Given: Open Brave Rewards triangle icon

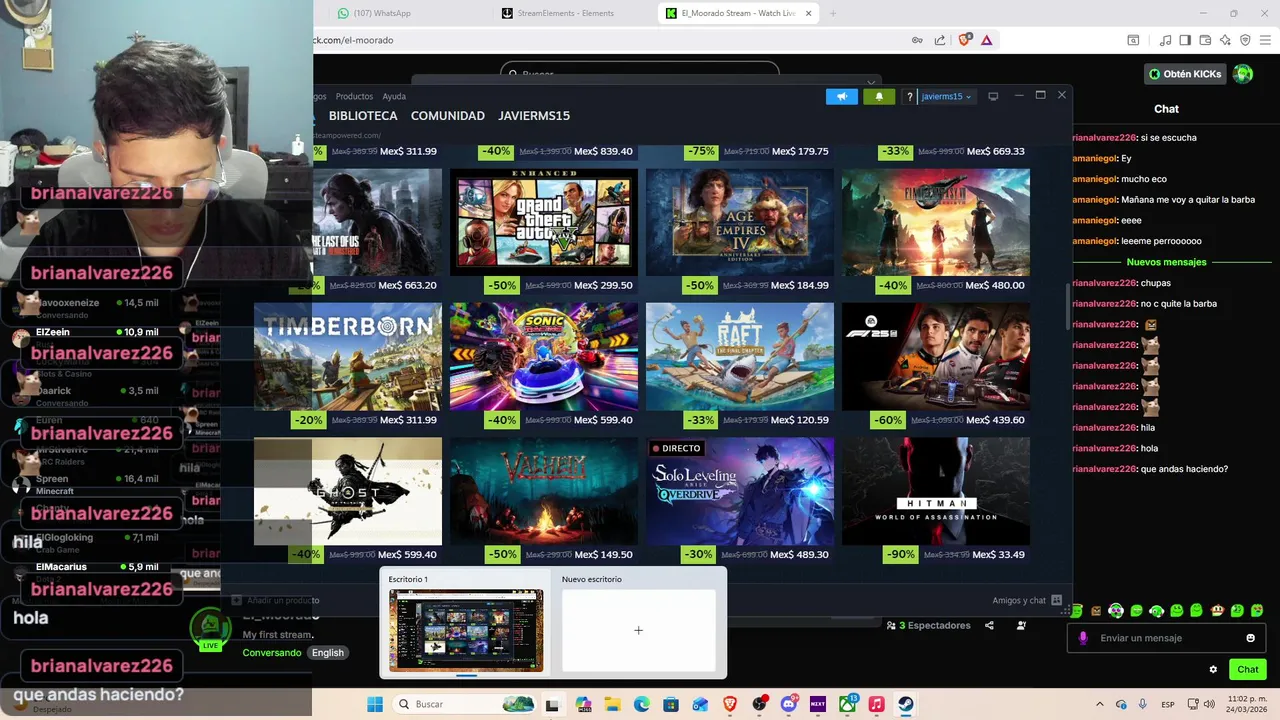Looking at the screenshot, I should [986, 40].
